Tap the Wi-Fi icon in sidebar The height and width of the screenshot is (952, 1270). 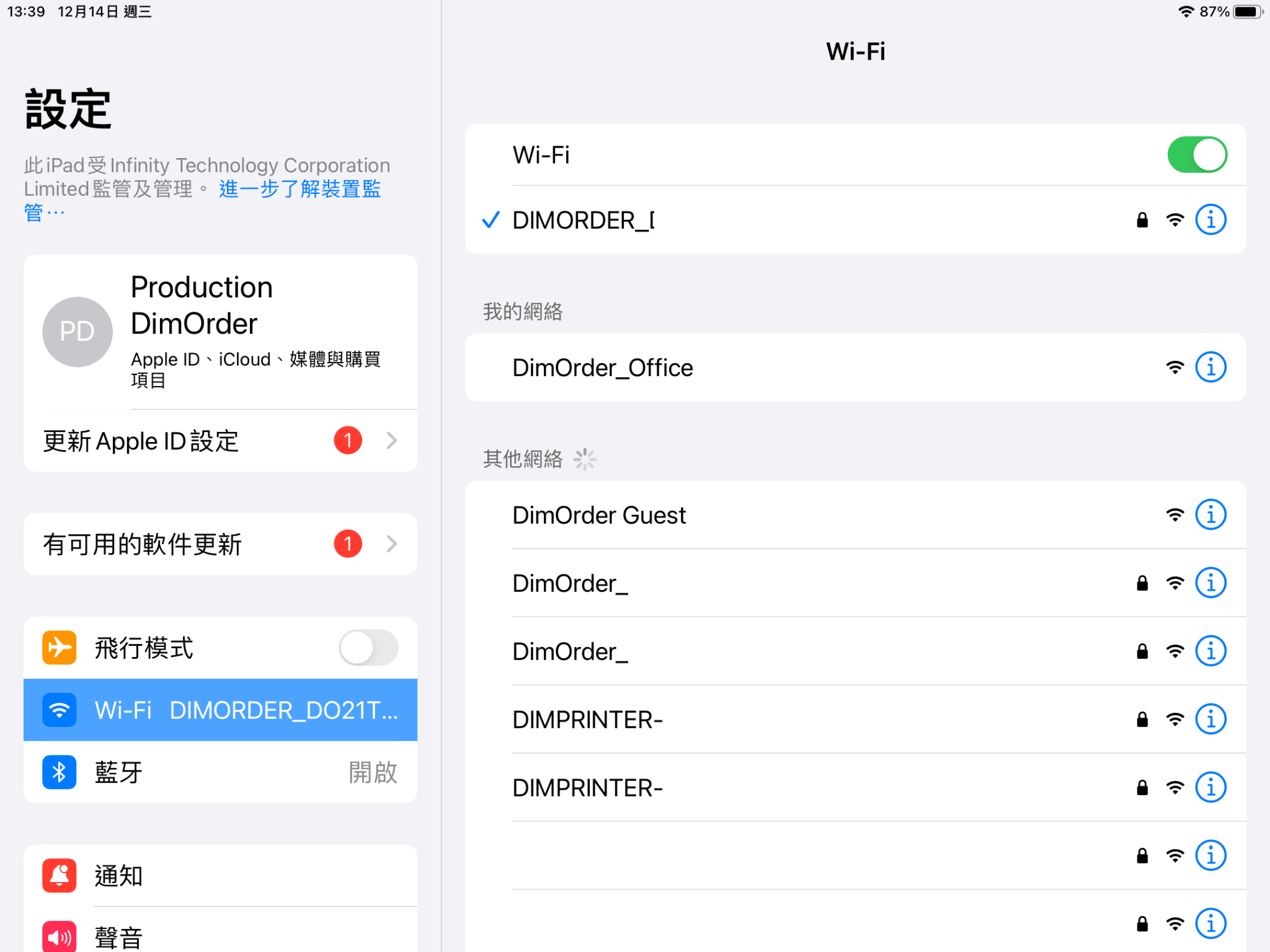click(x=60, y=710)
